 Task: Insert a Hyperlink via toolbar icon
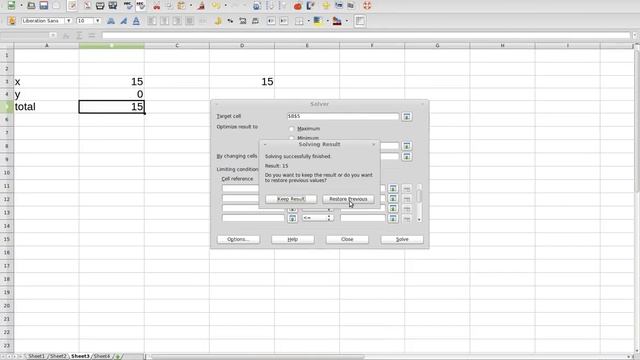(256, 6)
